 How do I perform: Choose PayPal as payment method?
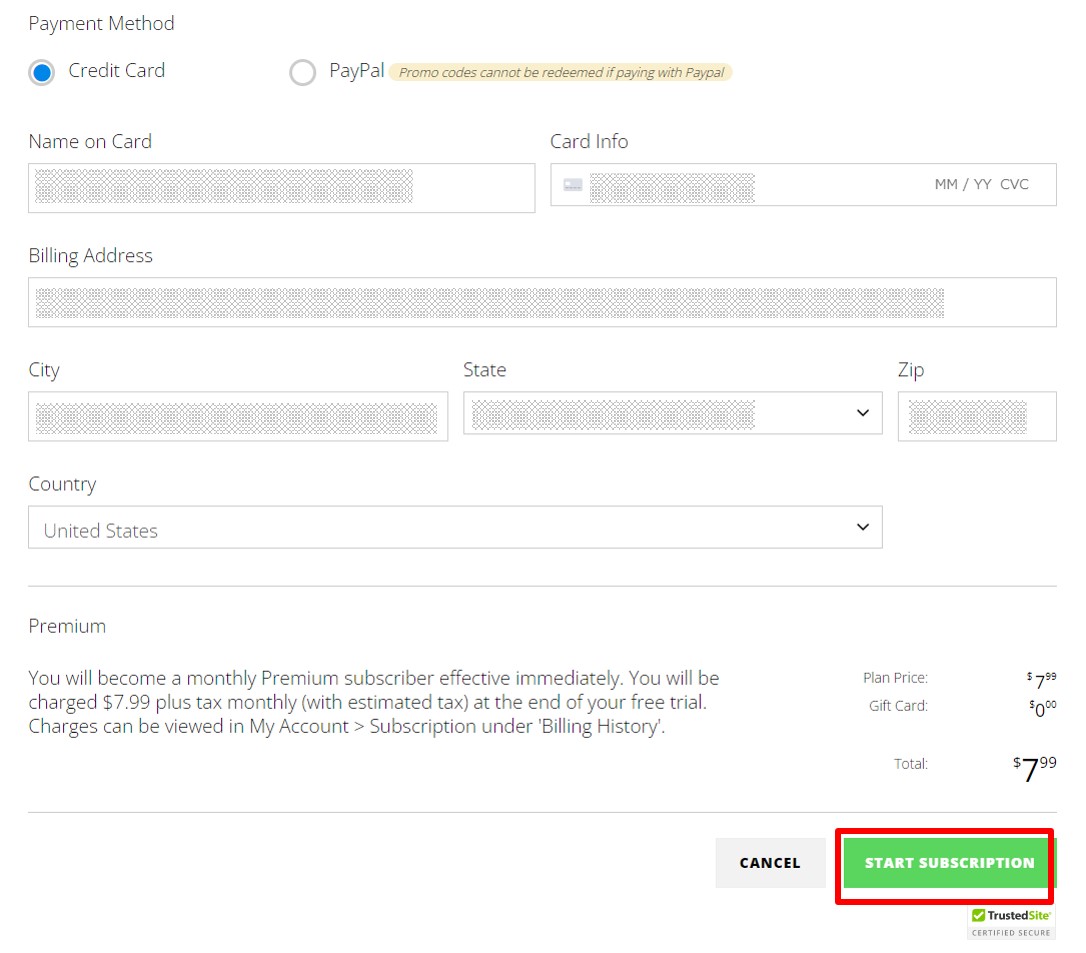click(303, 72)
